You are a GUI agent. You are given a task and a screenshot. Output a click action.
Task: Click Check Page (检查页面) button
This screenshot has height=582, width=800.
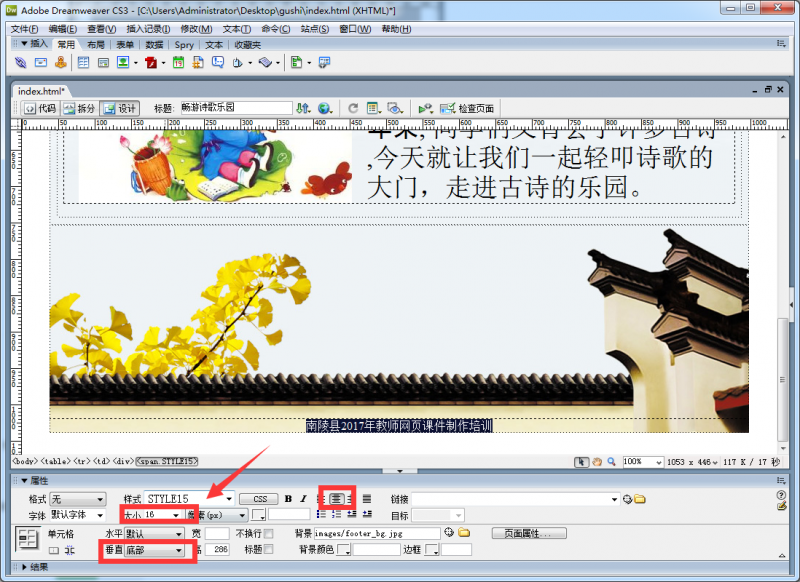(x=467, y=108)
